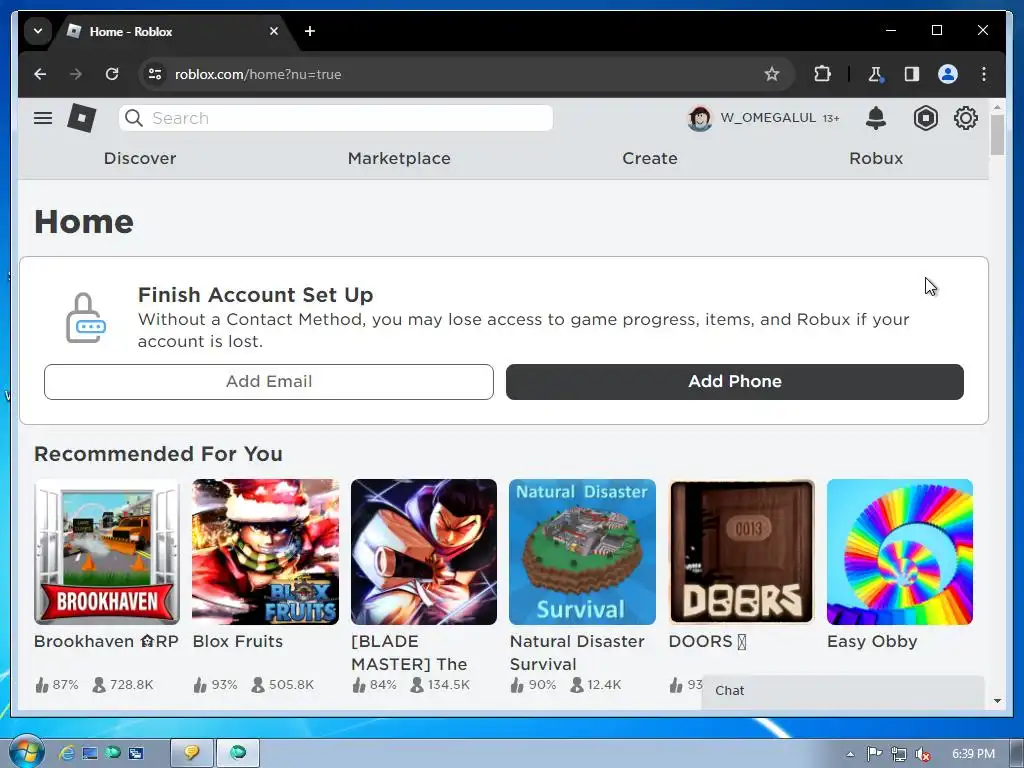Go to the Create page
1024x768 pixels.
pyautogui.click(x=650, y=158)
